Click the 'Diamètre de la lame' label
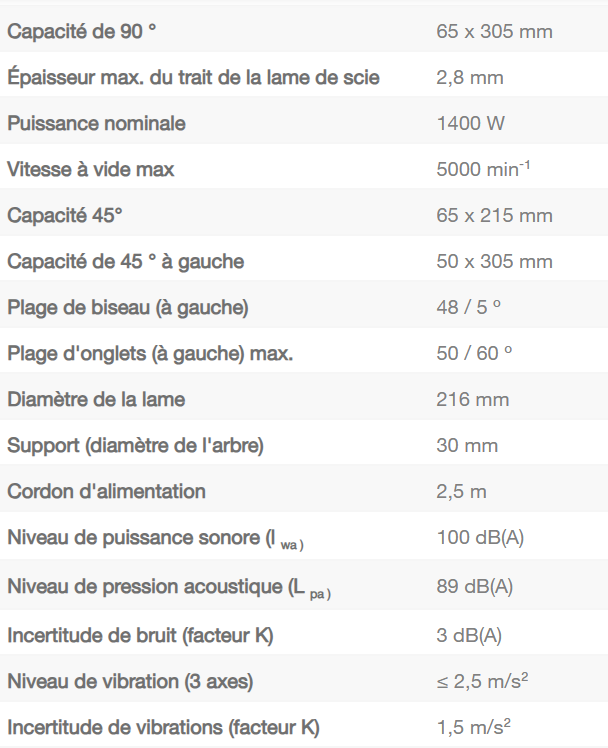 point(96,399)
